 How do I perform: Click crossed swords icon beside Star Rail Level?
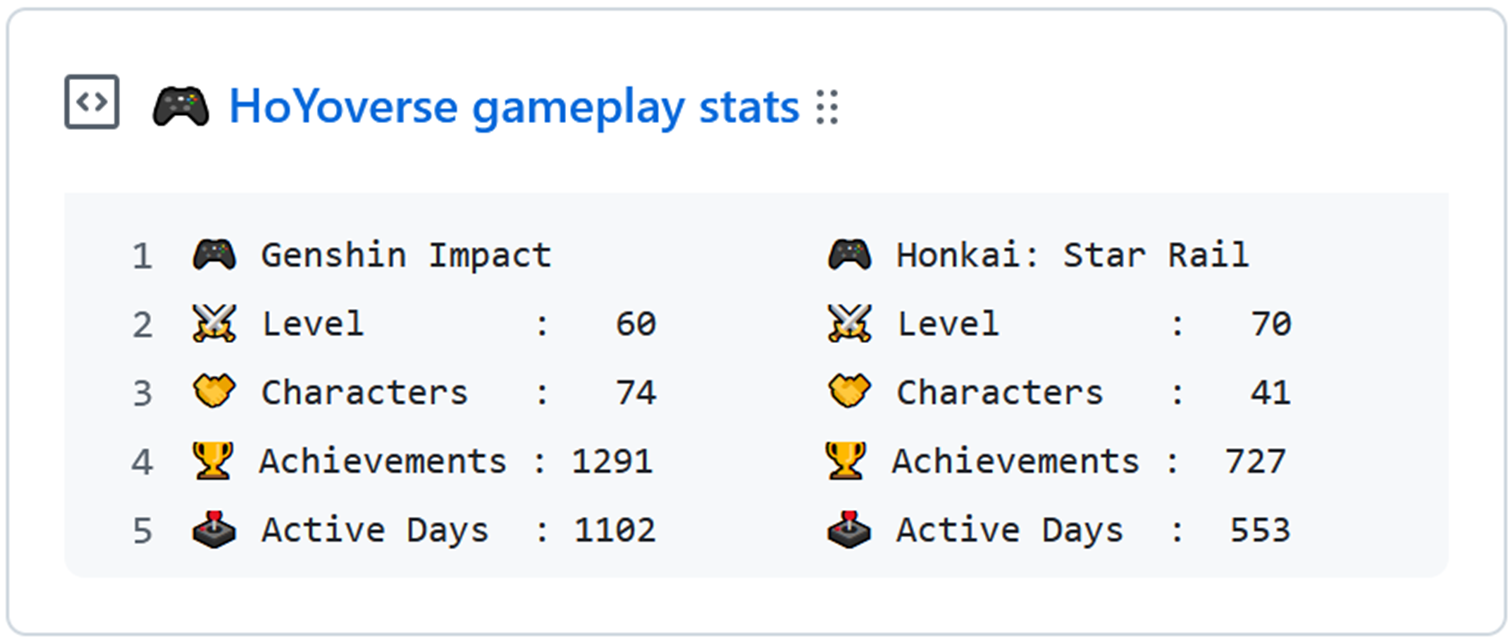[x=849, y=324]
